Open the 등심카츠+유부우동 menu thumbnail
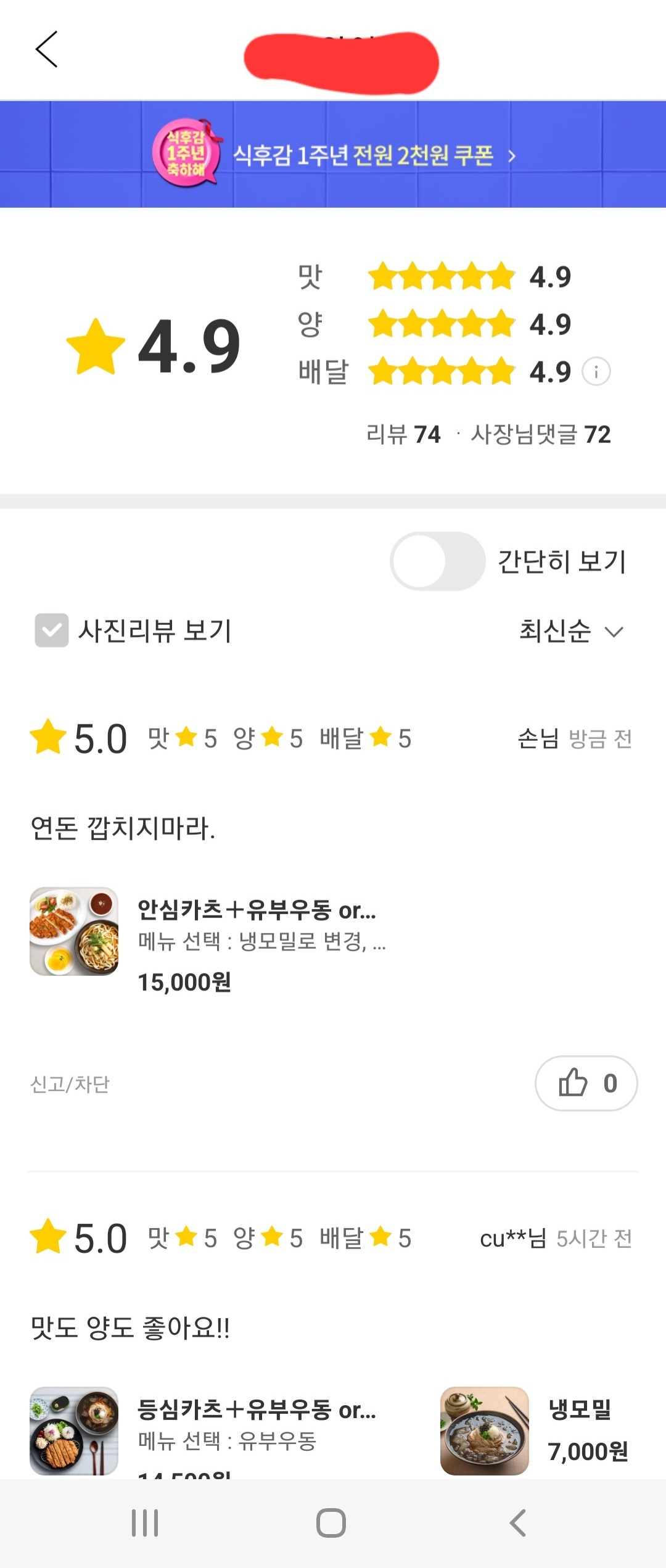Image resolution: width=666 pixels, height=1568 pixels. click(x=74, y=1430)
